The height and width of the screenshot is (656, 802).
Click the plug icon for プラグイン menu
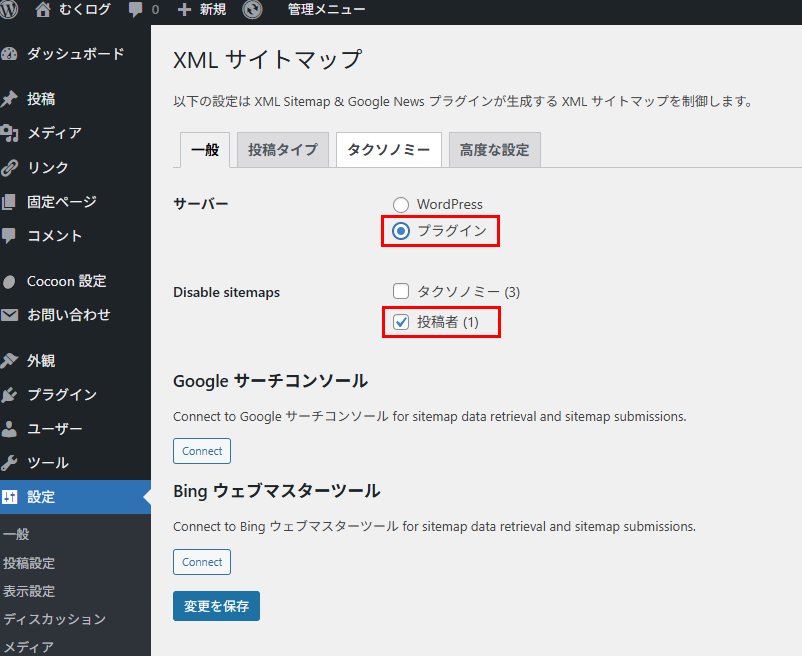point(10,394)
